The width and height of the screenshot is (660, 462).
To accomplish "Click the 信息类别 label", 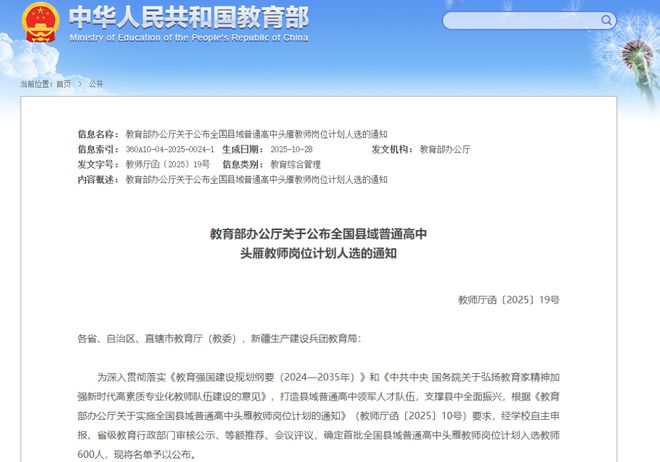I will (243, 165).
